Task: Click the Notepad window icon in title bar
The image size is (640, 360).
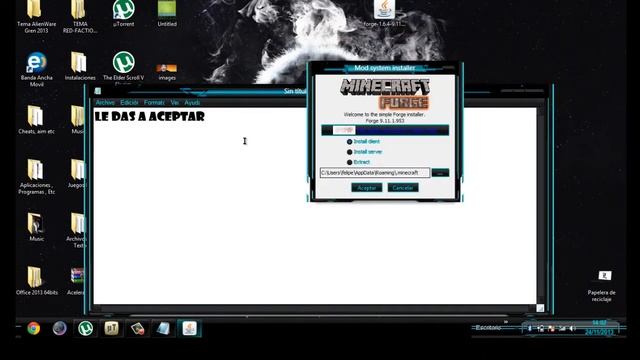Action: coord(98,91)
